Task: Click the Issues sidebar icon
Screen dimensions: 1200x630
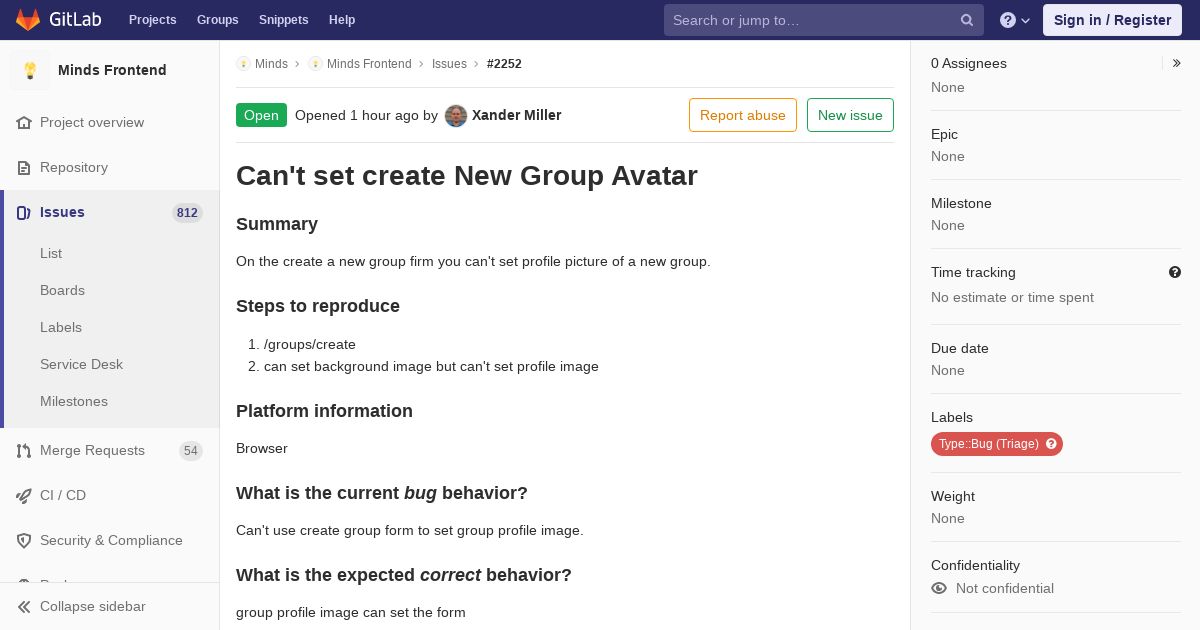Action: click(24, 212)
